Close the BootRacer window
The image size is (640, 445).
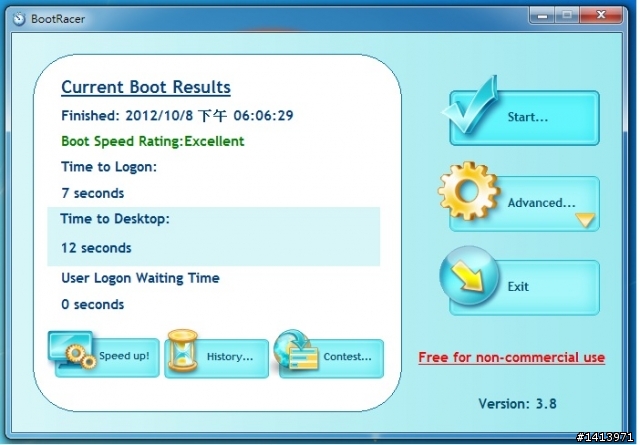[601, 16]
